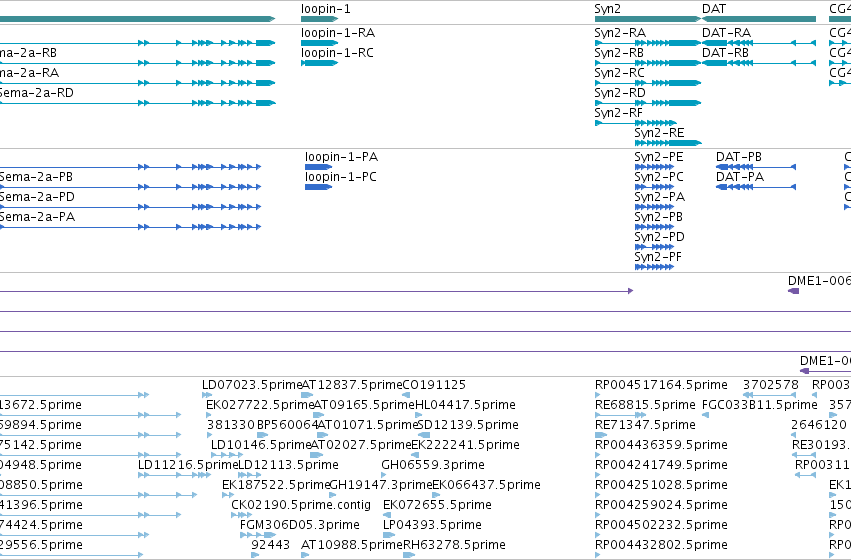Select Syn2-PA protein
Screen dimensions: 851x560
(654, 207)
